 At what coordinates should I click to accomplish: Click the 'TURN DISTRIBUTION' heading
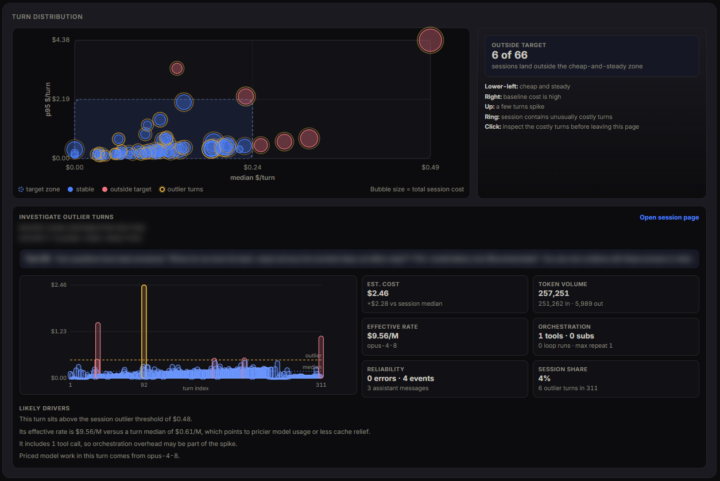[x=47, y=17]
